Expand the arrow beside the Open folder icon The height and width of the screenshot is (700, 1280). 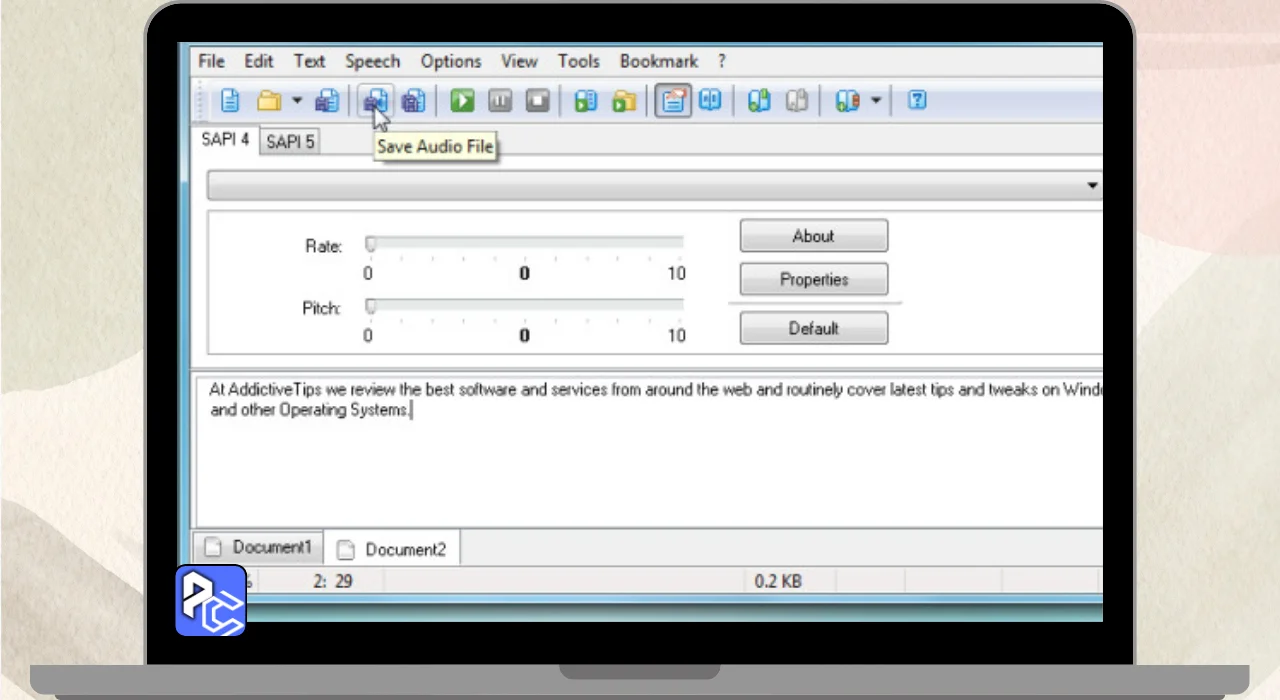[297, 101]
